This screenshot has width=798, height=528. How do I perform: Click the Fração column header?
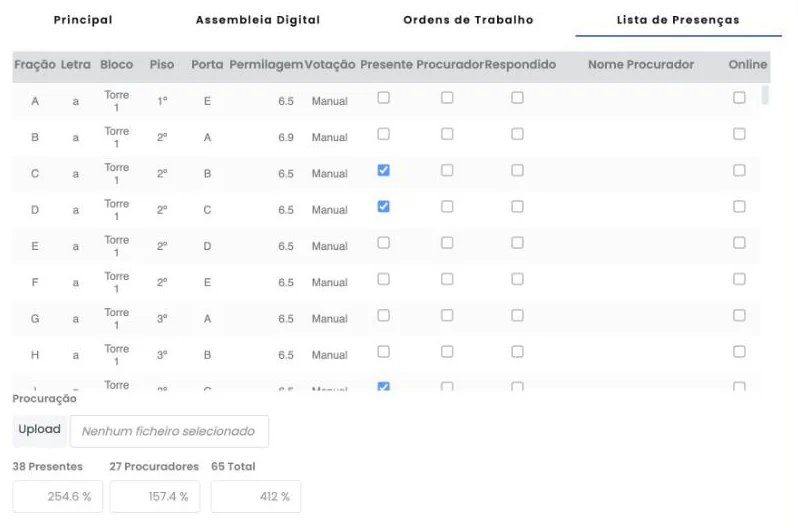point(35,65)
